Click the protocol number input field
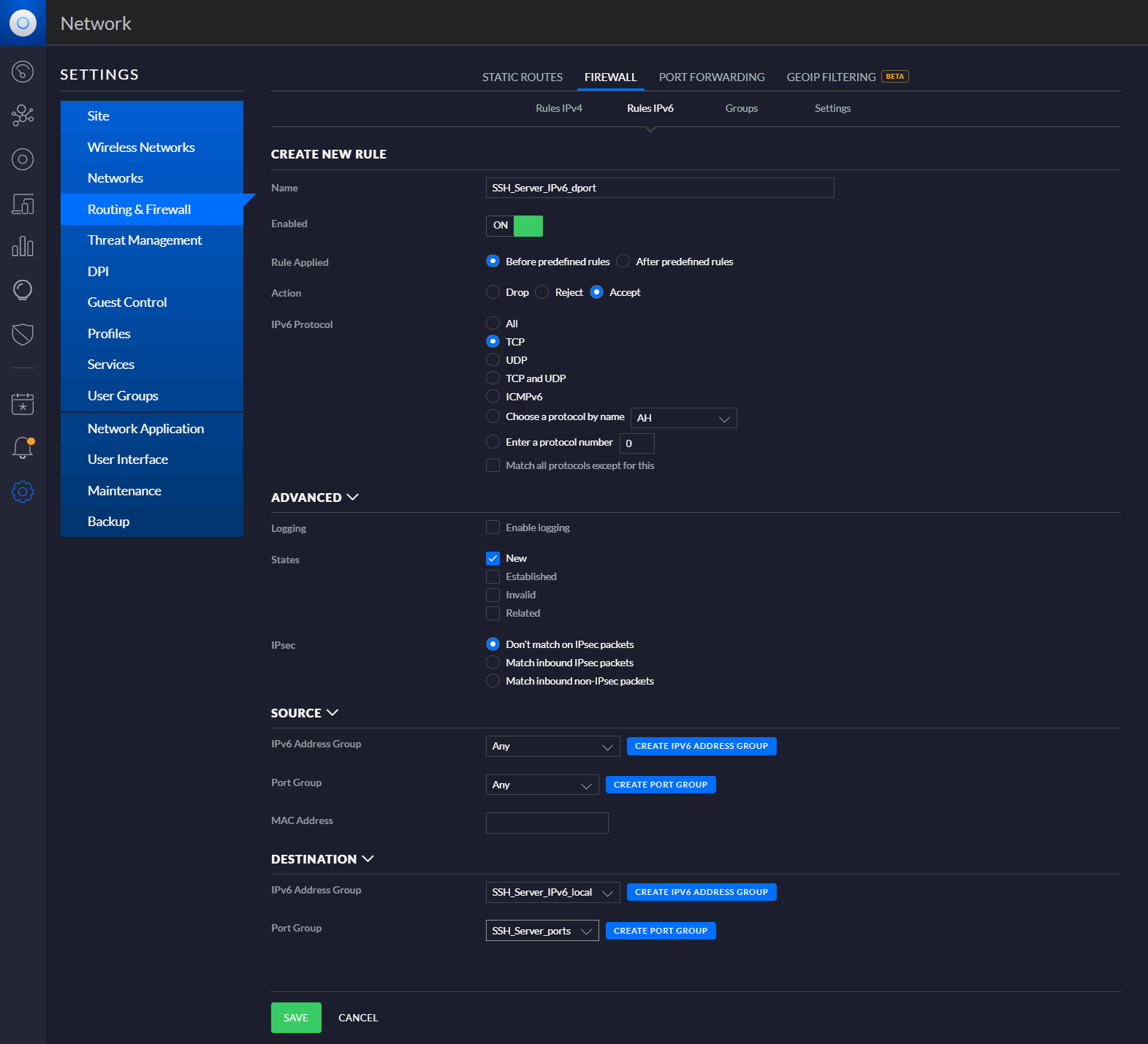 637,443
